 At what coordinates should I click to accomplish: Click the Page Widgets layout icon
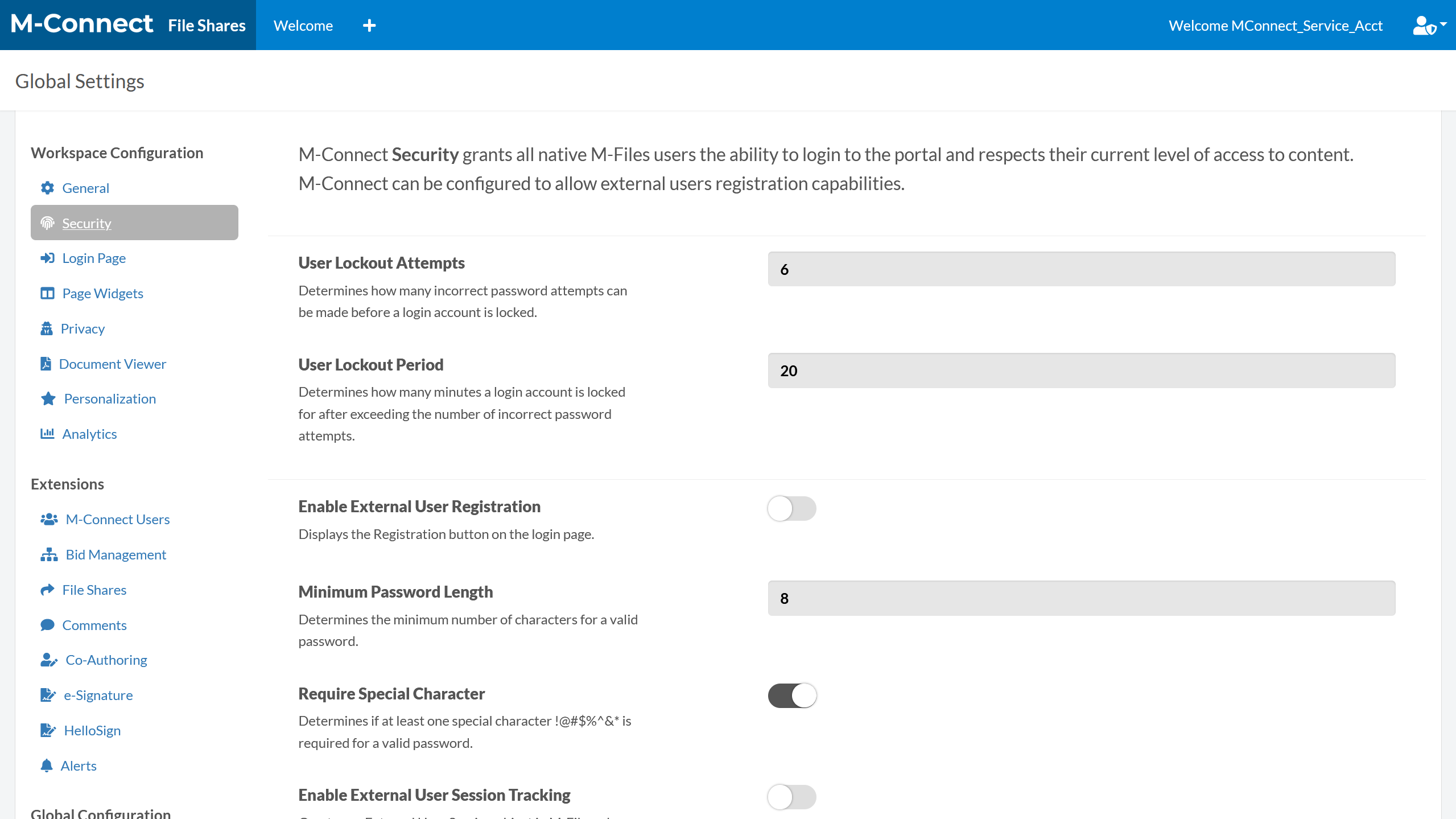pyautogui.click(x=48, y=293)
